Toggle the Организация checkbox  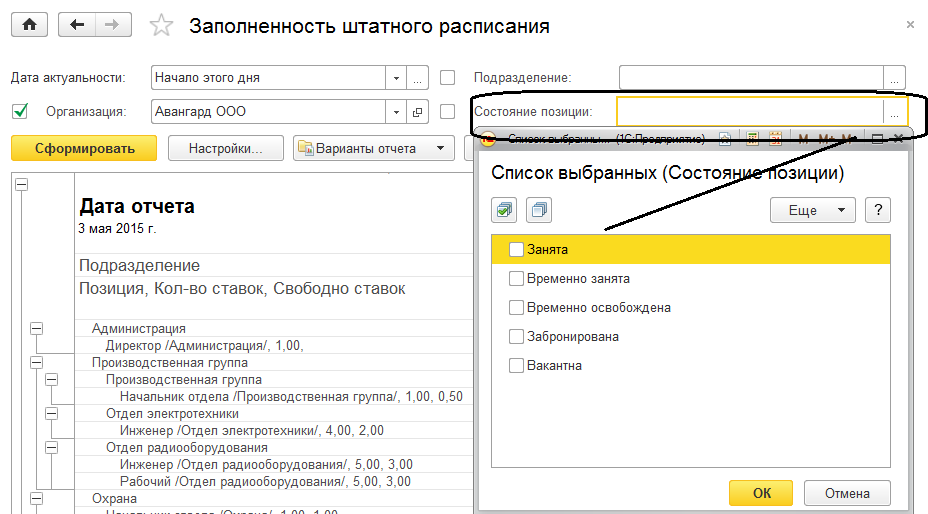point(19,111)
